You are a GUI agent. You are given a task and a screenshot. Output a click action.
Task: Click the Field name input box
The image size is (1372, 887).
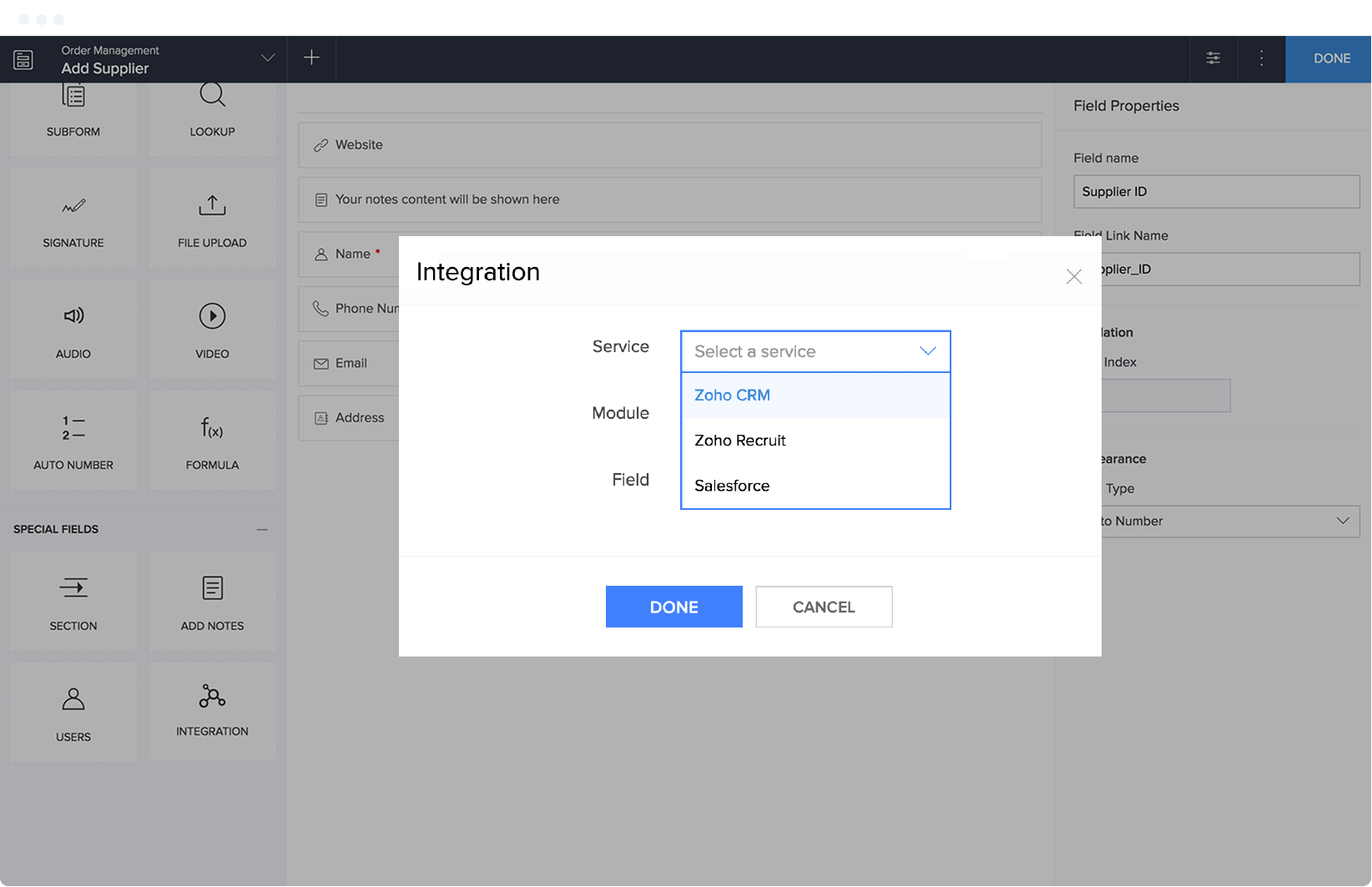[x=1216, y=192]
